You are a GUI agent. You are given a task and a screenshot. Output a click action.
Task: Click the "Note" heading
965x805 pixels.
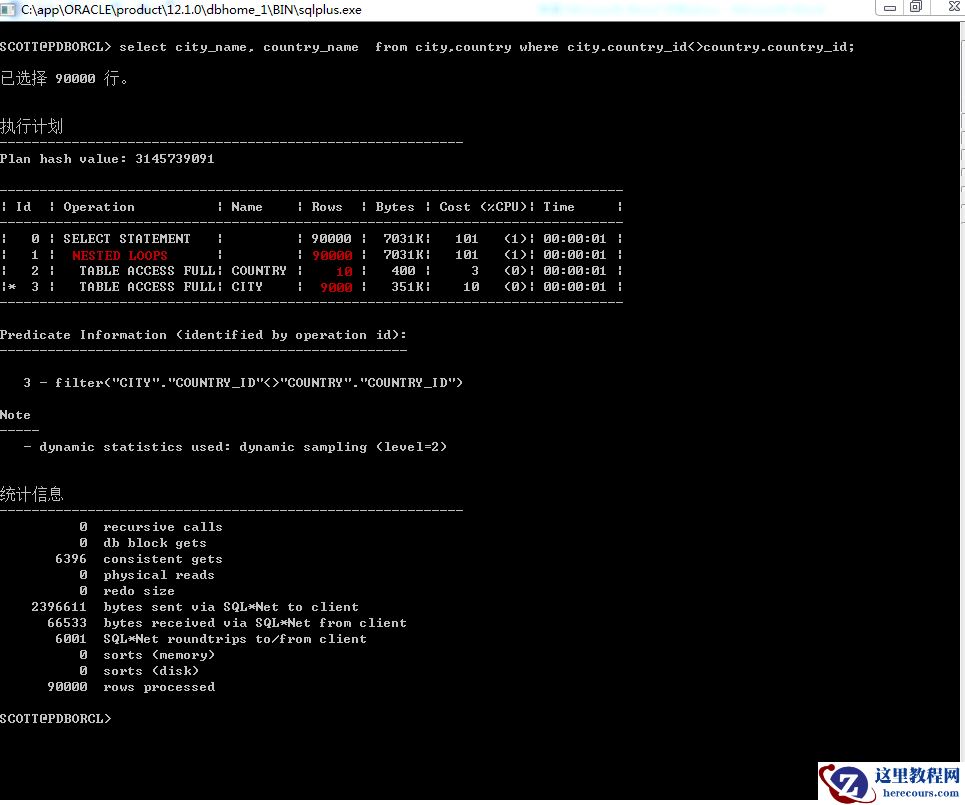coord(15,415)
